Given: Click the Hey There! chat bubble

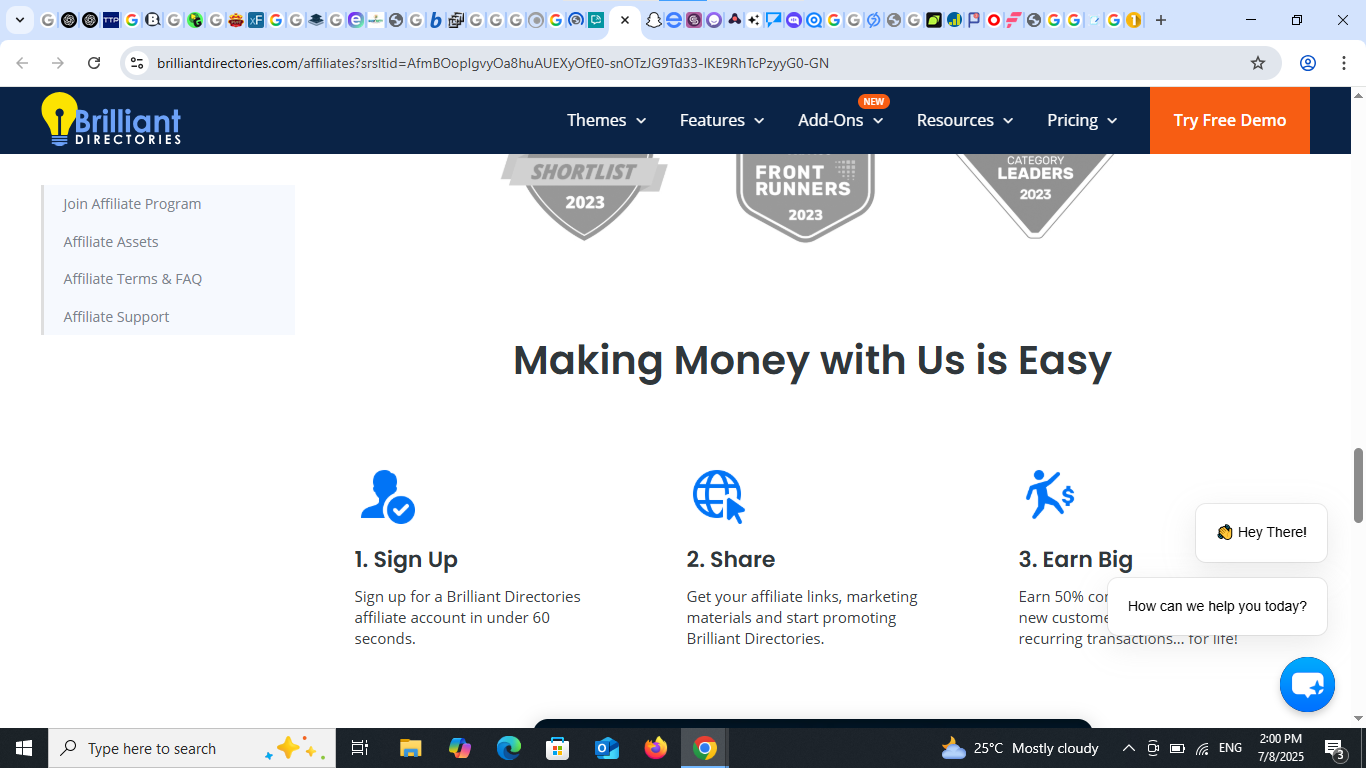Looking at the screenshot, I should tap(1261, 533).
